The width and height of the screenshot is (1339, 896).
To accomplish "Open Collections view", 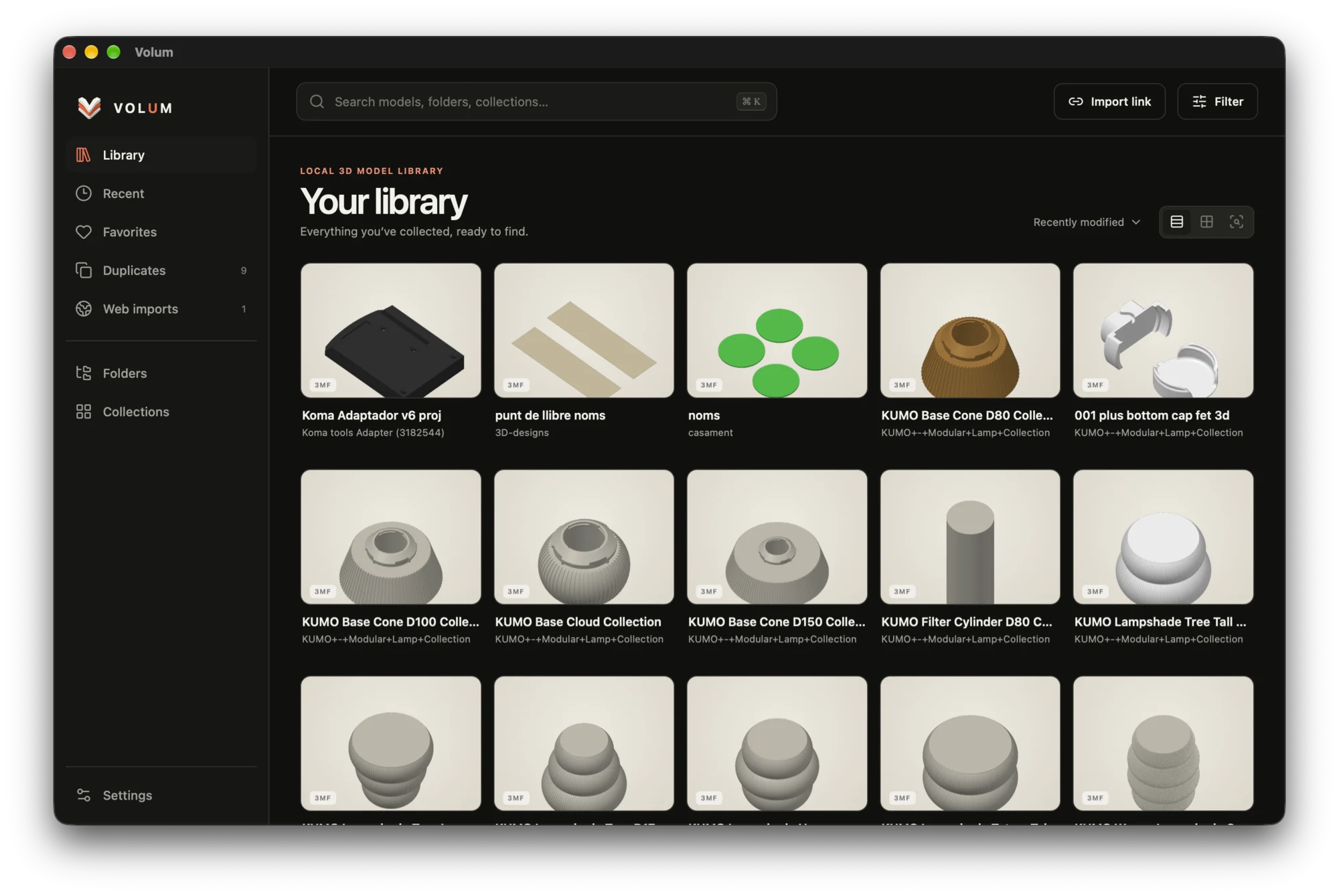I will (161, 412).
